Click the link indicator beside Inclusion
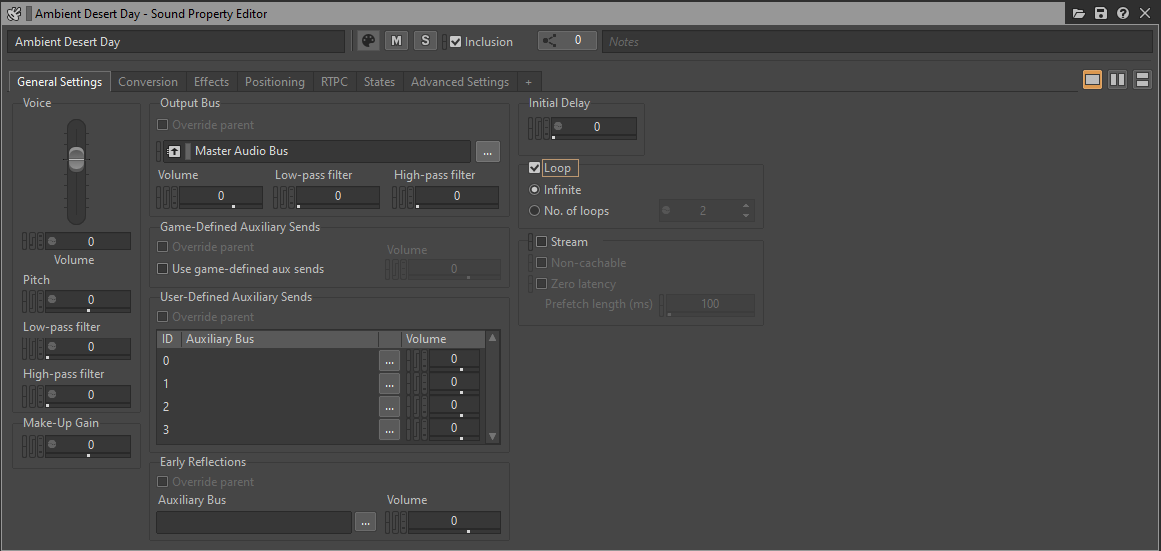 (x=444, y=41)
